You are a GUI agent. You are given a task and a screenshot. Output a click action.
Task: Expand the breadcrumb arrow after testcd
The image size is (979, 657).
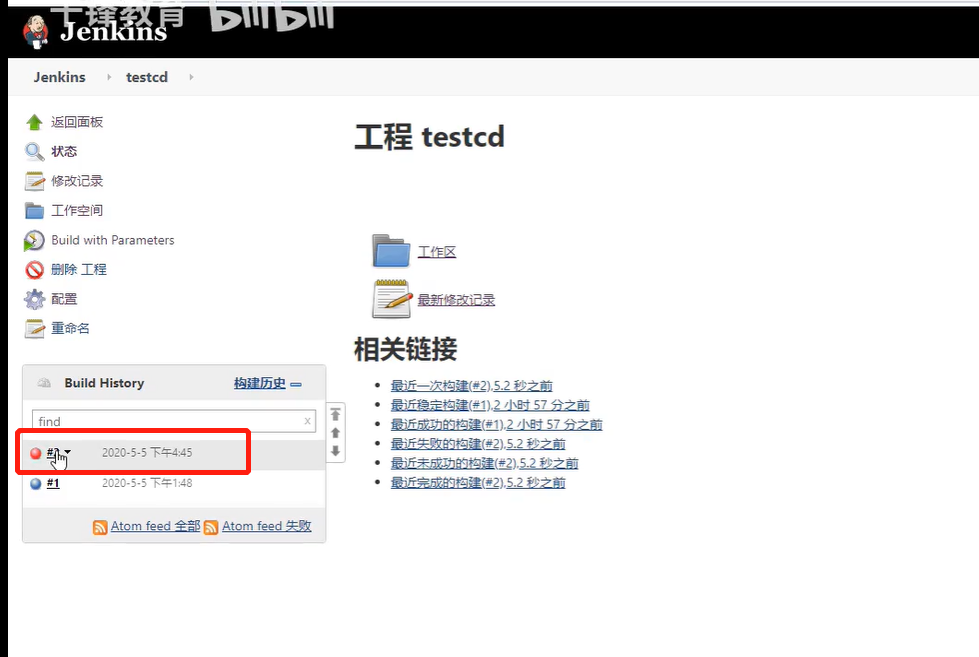click(x=191, y=77)
